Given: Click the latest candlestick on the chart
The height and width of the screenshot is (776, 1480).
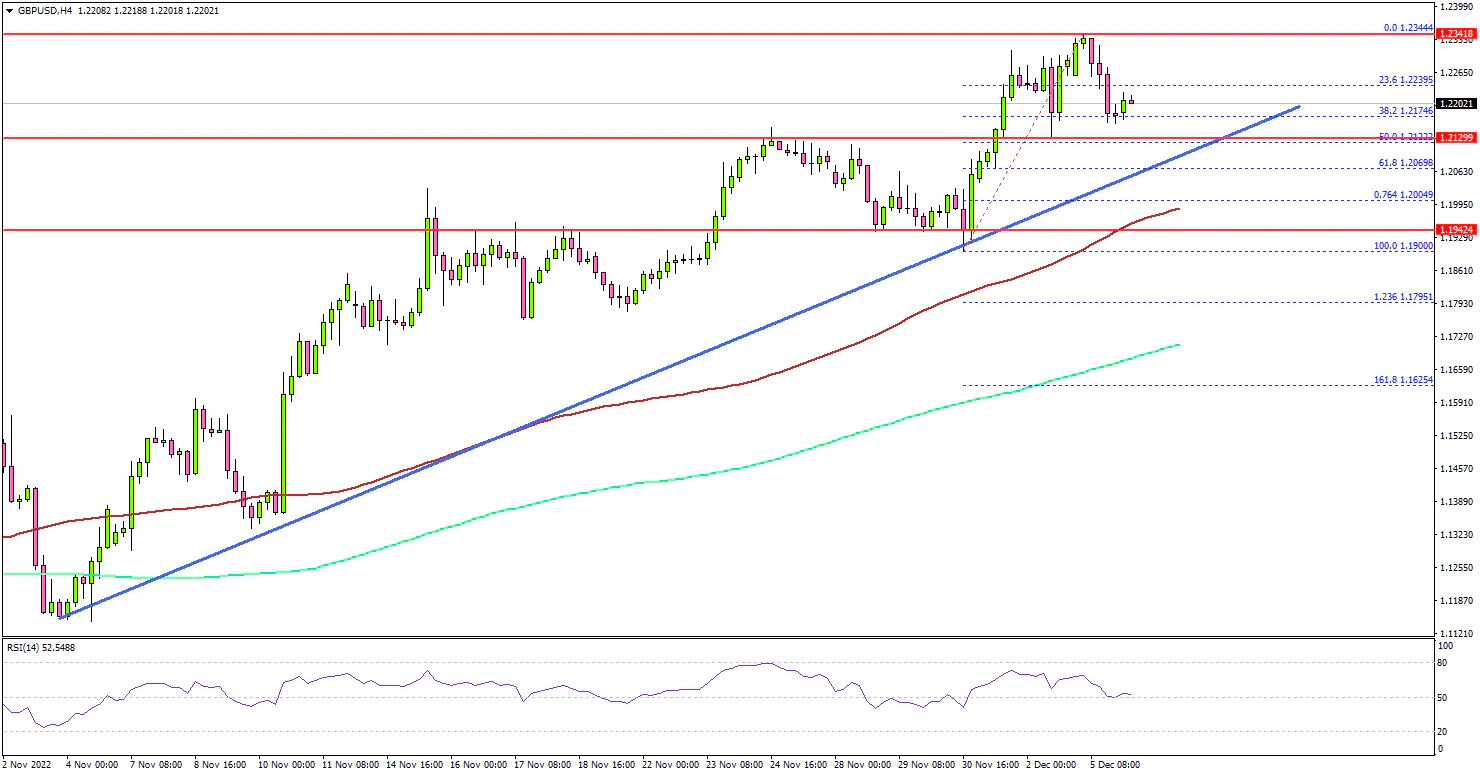Looking at the screenshot, I should click(1131, 100).
